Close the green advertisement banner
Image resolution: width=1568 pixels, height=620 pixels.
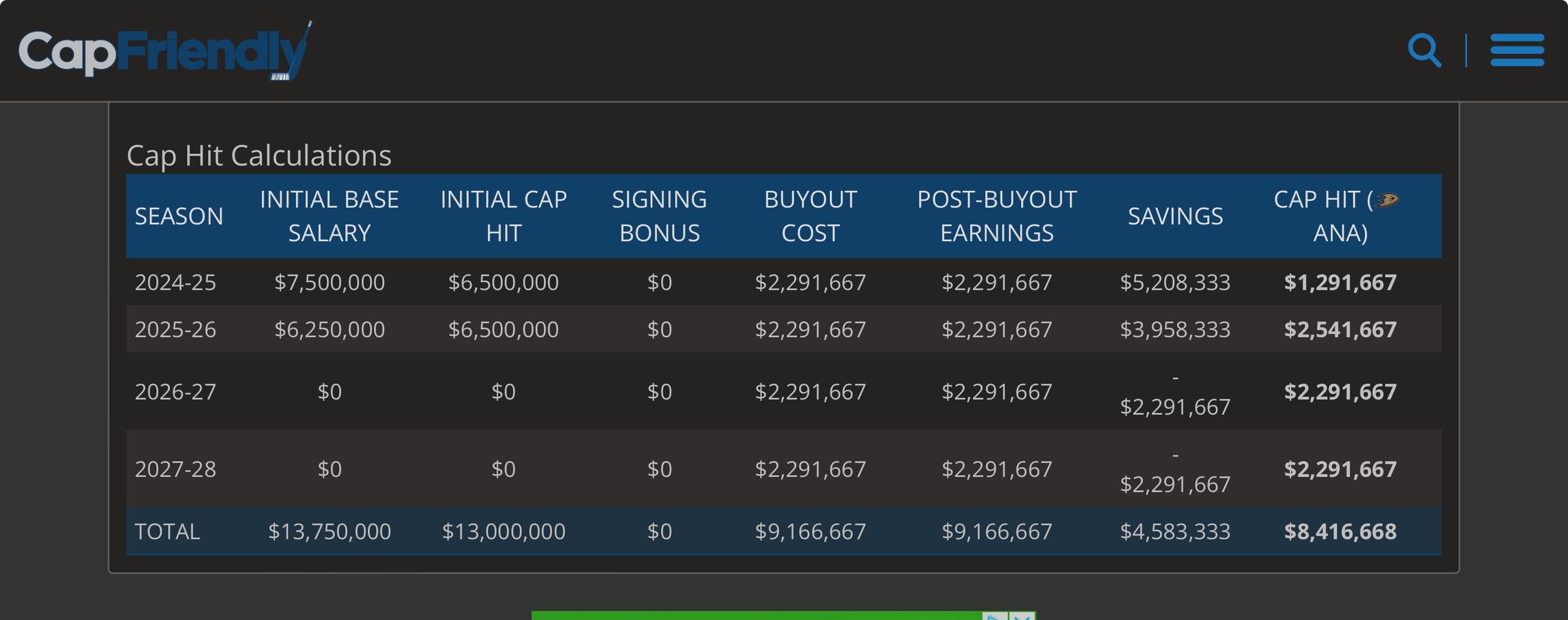(x=1022, y=616)
